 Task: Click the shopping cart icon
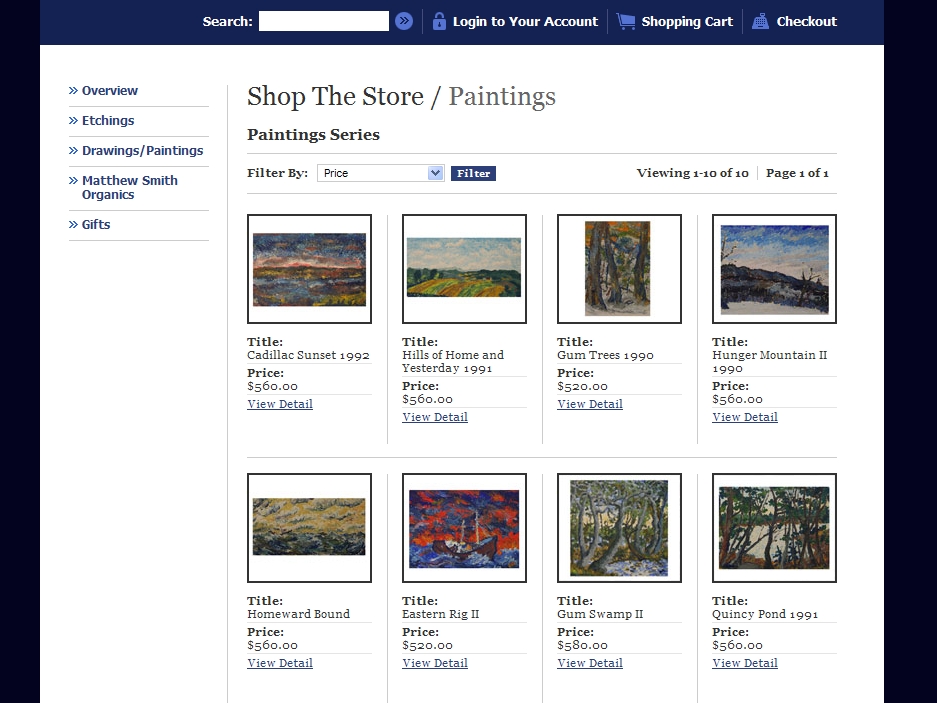tap(626, 21)
